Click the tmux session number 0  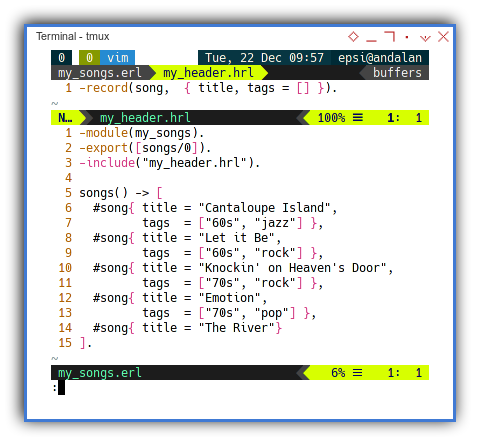coord(62,58)
